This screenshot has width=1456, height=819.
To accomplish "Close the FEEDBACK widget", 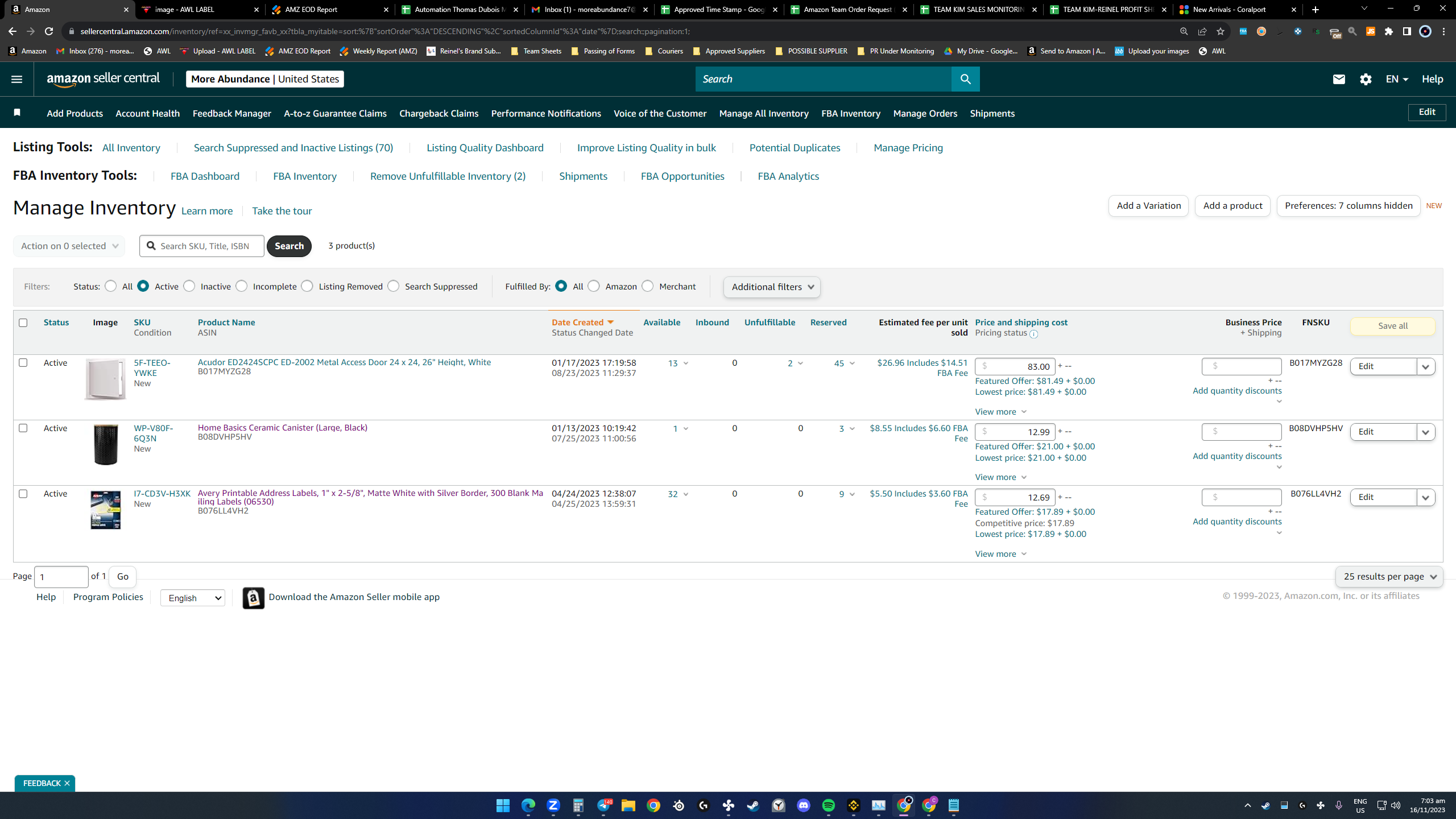I will pos(67,783).
